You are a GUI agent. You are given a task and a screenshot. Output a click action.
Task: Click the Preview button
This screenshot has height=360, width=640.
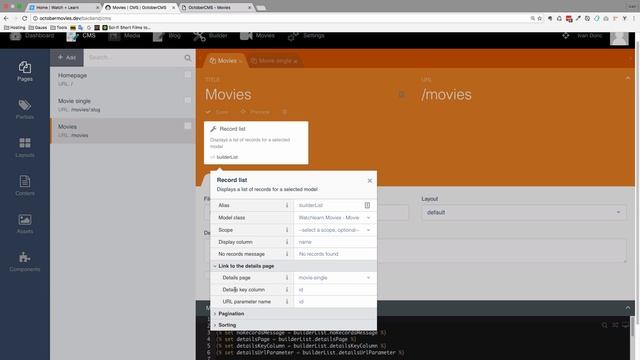tap(255, 112)
